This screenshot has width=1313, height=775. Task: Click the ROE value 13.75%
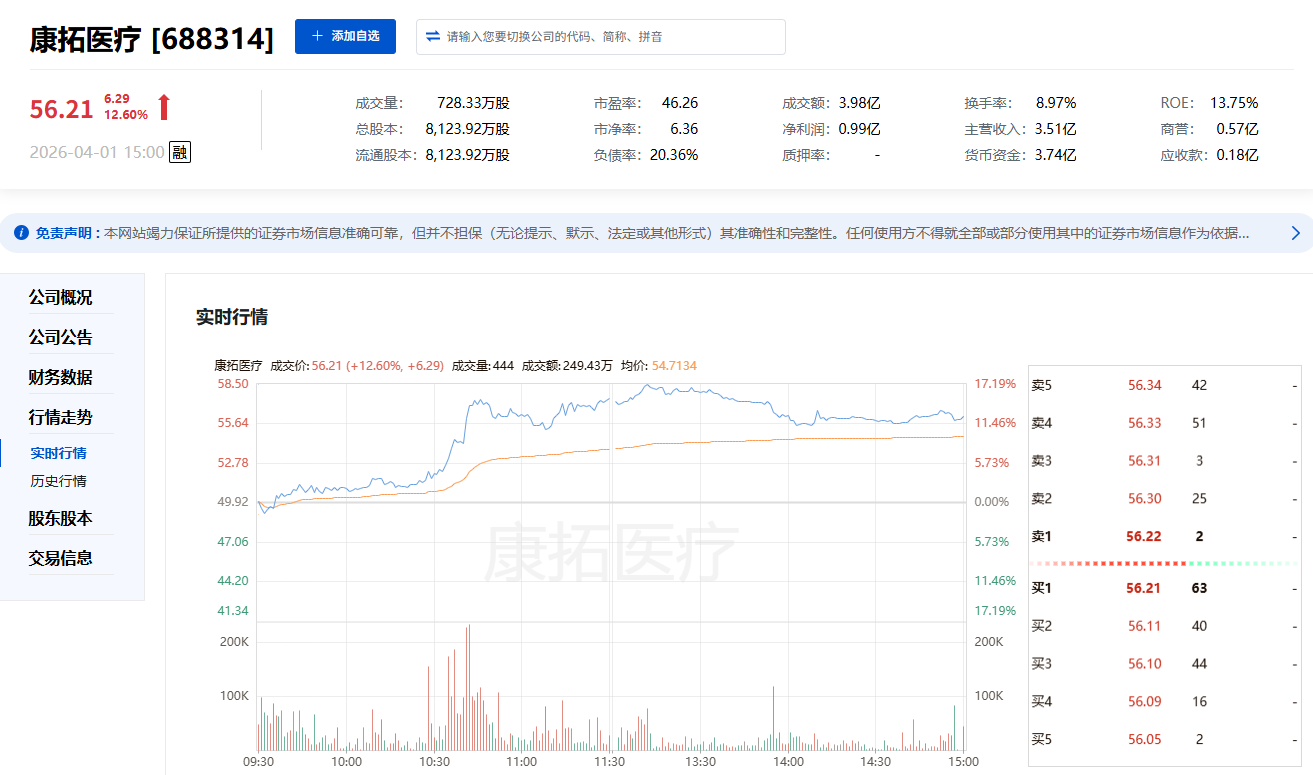[1234, 103]
